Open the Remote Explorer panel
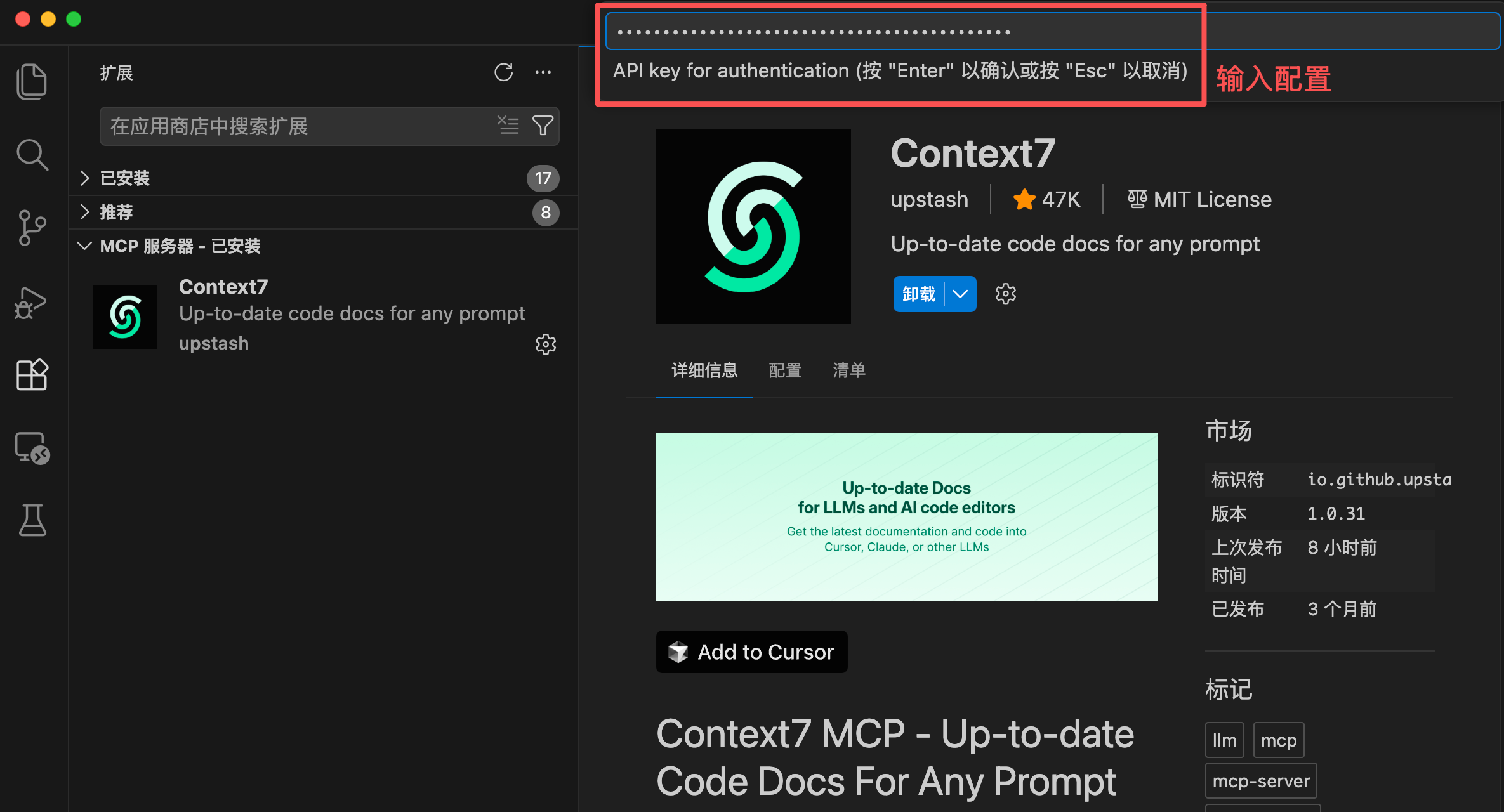 [31, 447]
